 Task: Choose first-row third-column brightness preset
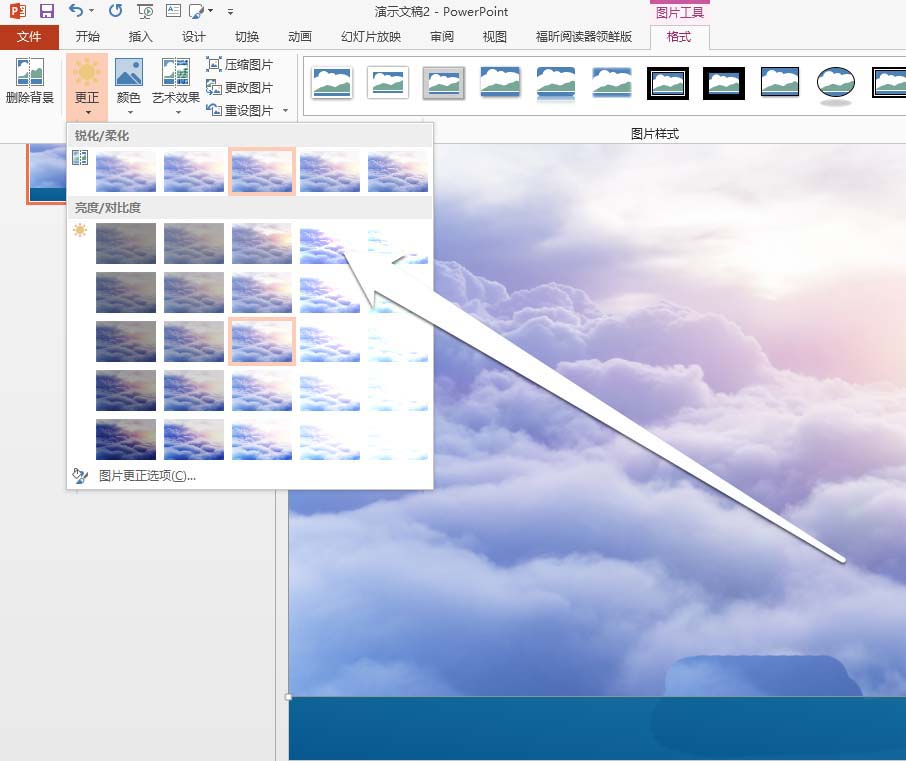[262, 244]
